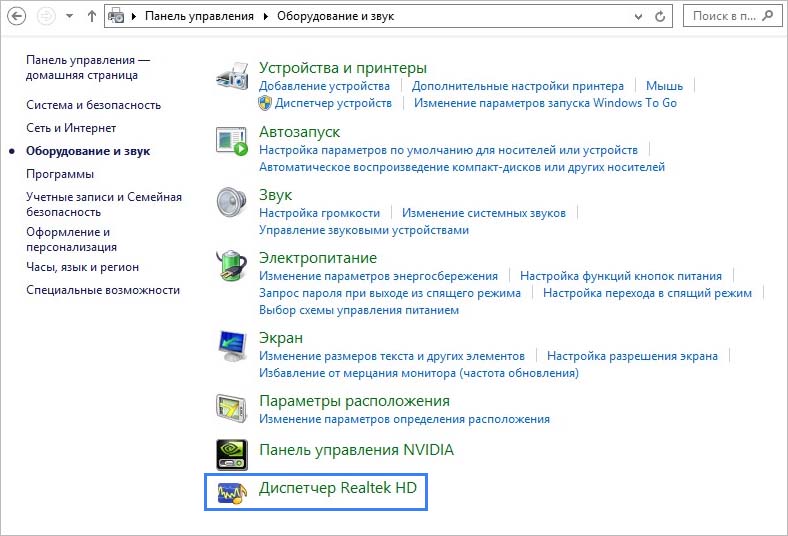Open Изменение параметров энергосбережения

point(378,276)
